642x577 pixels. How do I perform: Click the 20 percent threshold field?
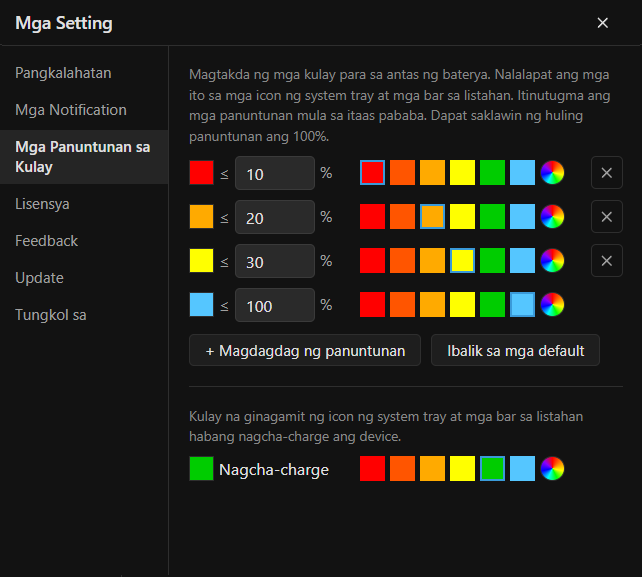point(275,217)
